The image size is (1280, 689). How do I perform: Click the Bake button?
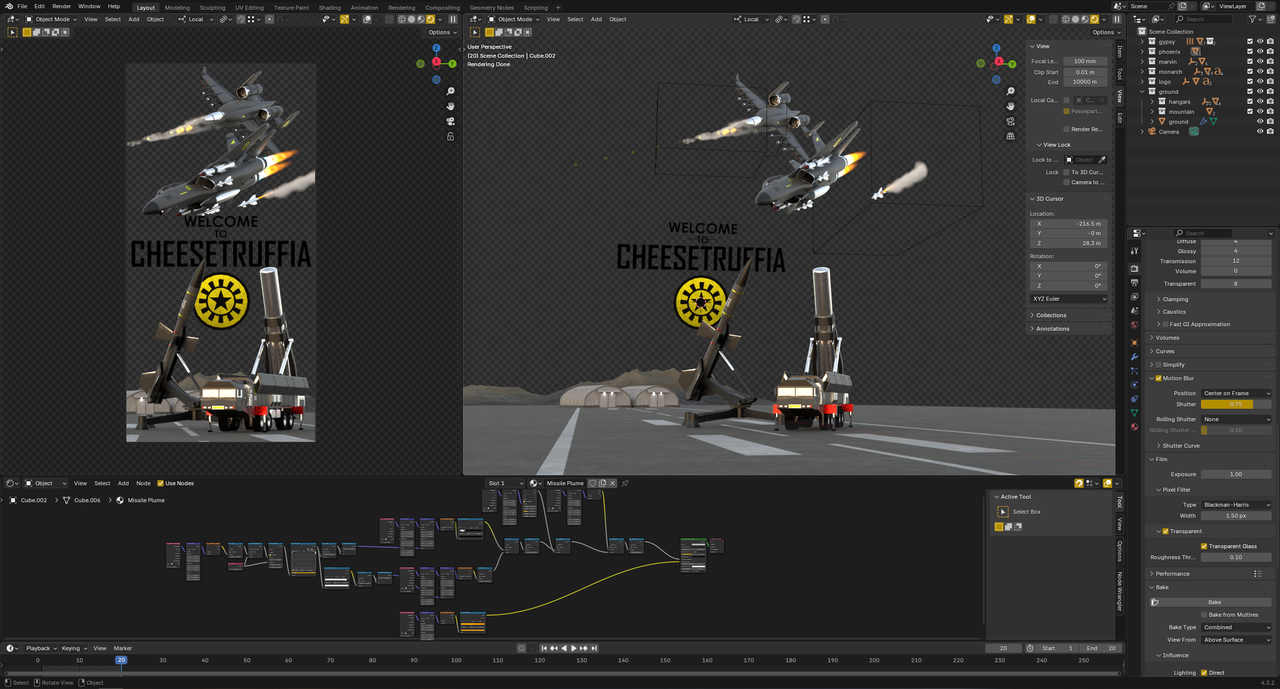(1214, 602)
